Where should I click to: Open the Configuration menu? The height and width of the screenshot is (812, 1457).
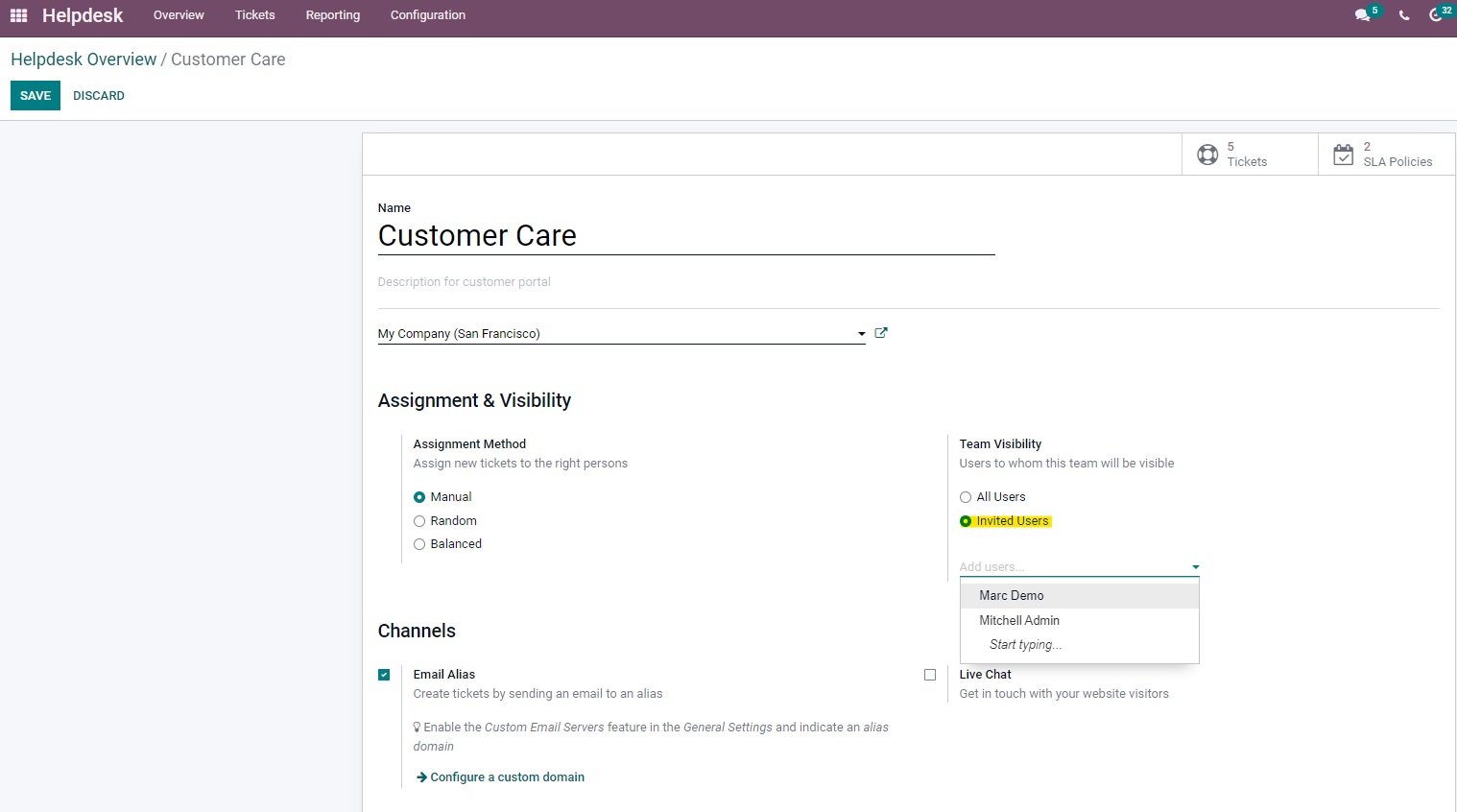point(427,15)
